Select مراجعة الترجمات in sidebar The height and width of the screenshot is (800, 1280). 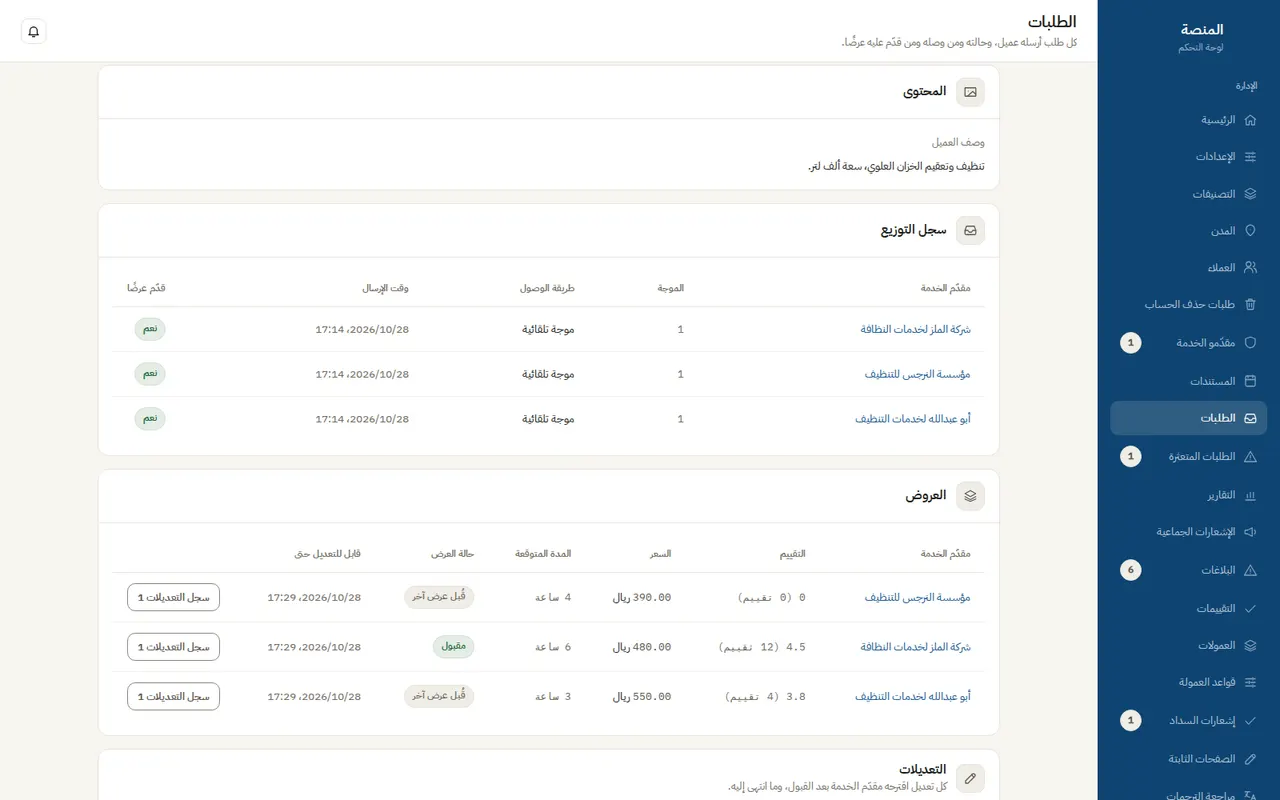pyautogui.click(x=1188, y=794)
